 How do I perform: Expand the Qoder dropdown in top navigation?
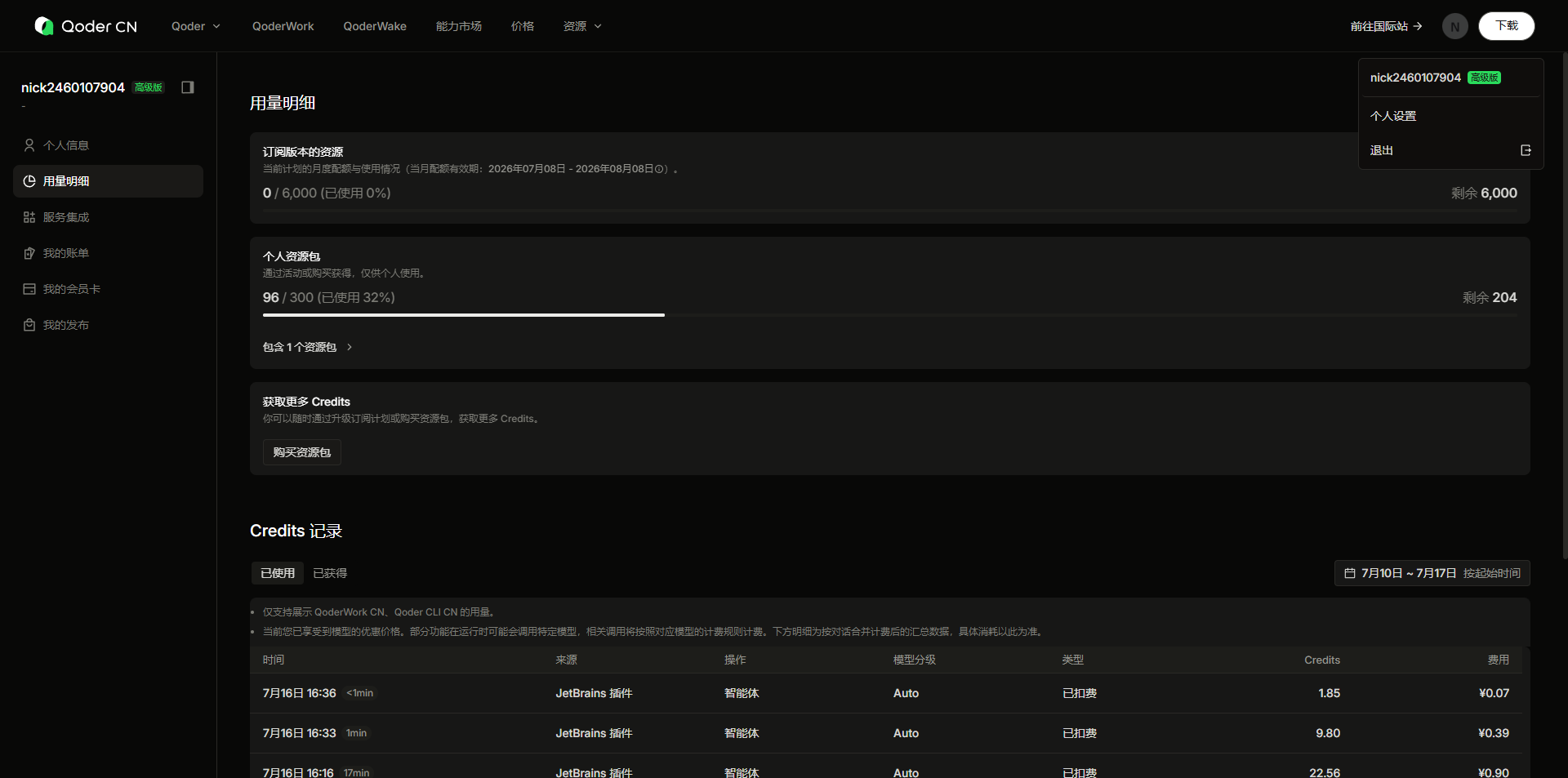pyautogui.click(x=196, y=26)
